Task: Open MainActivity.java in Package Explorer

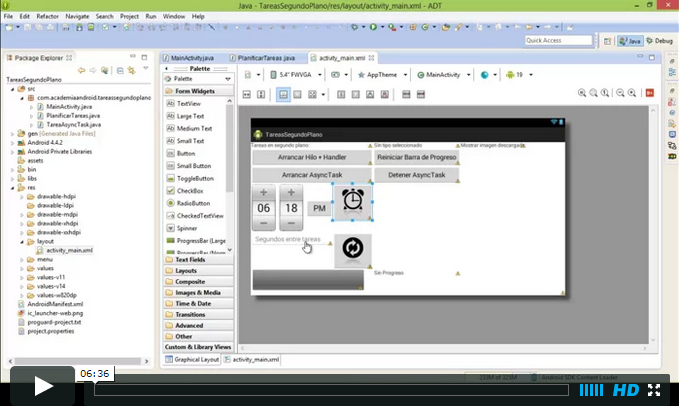Action: (69, 106)
